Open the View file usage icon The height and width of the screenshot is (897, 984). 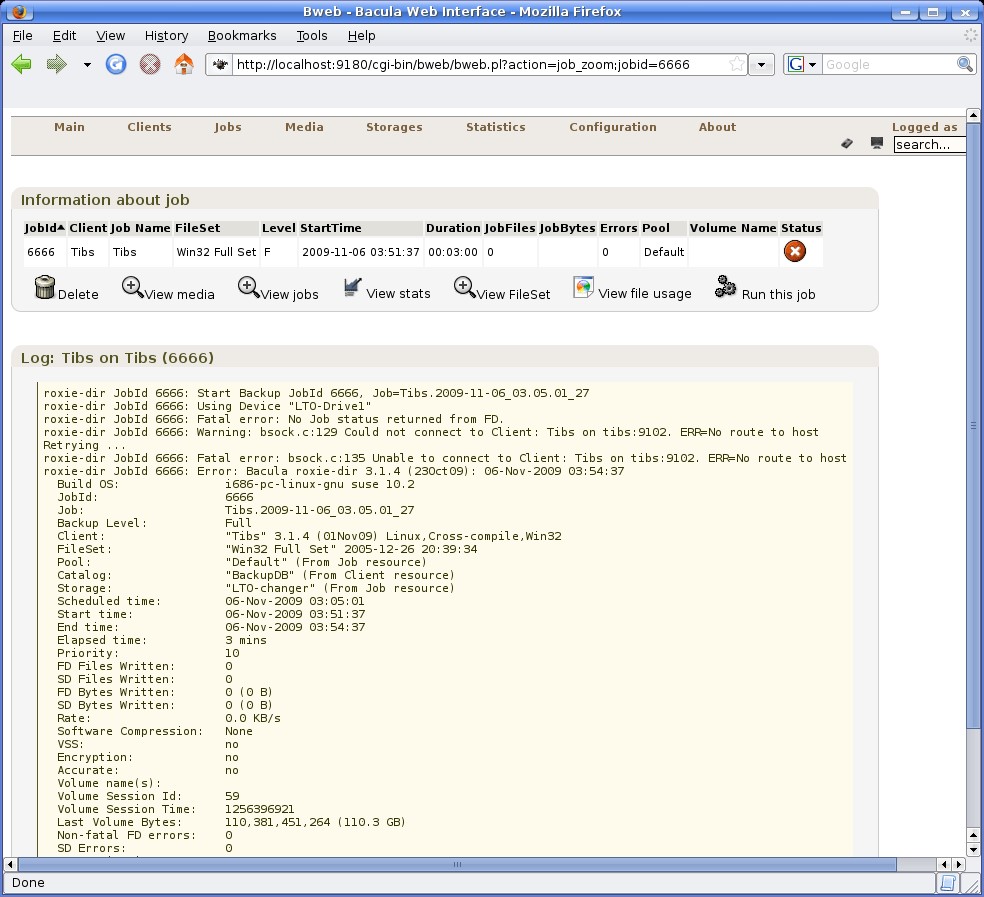(x=583, y=288)
